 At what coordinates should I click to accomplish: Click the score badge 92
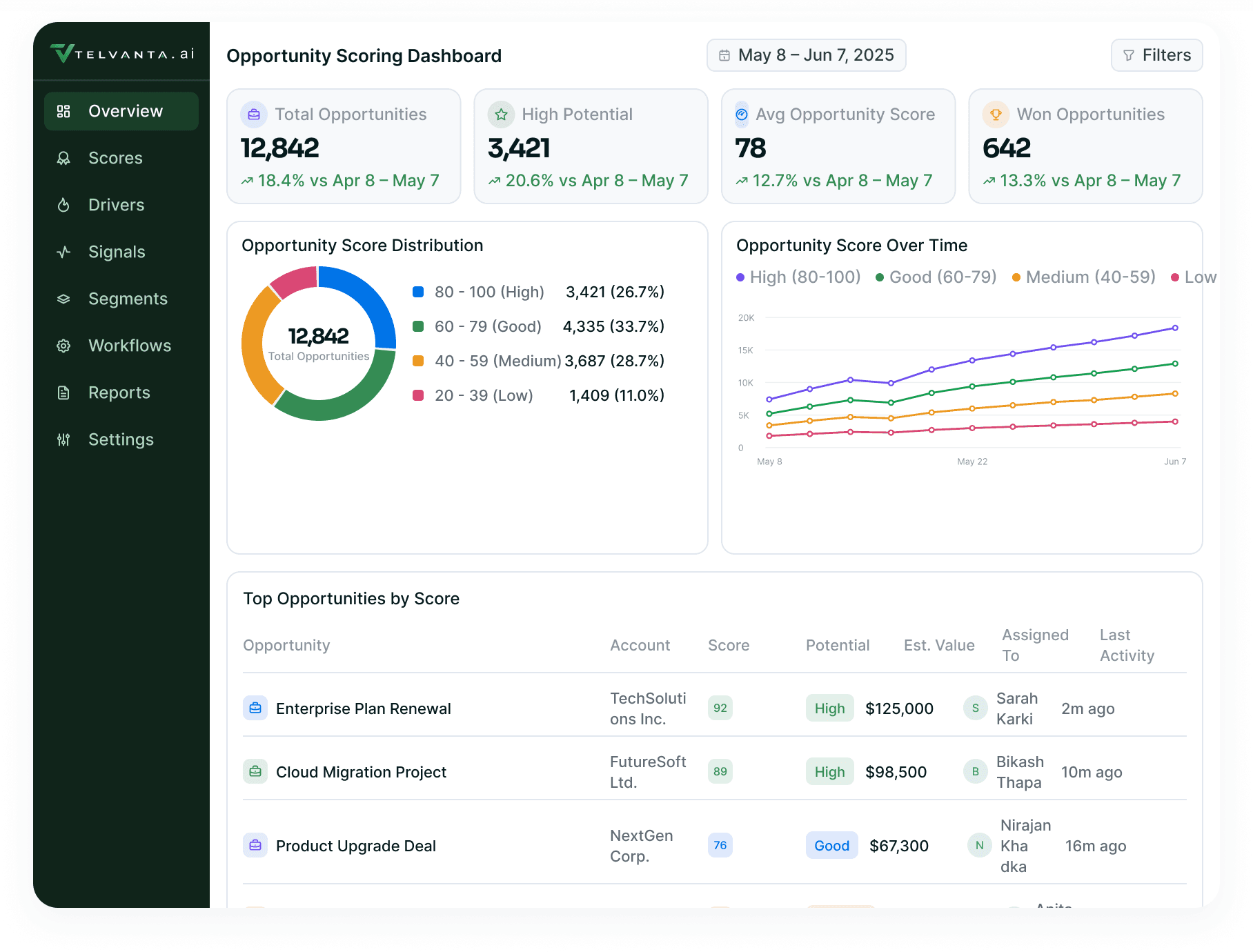[720, 708]
